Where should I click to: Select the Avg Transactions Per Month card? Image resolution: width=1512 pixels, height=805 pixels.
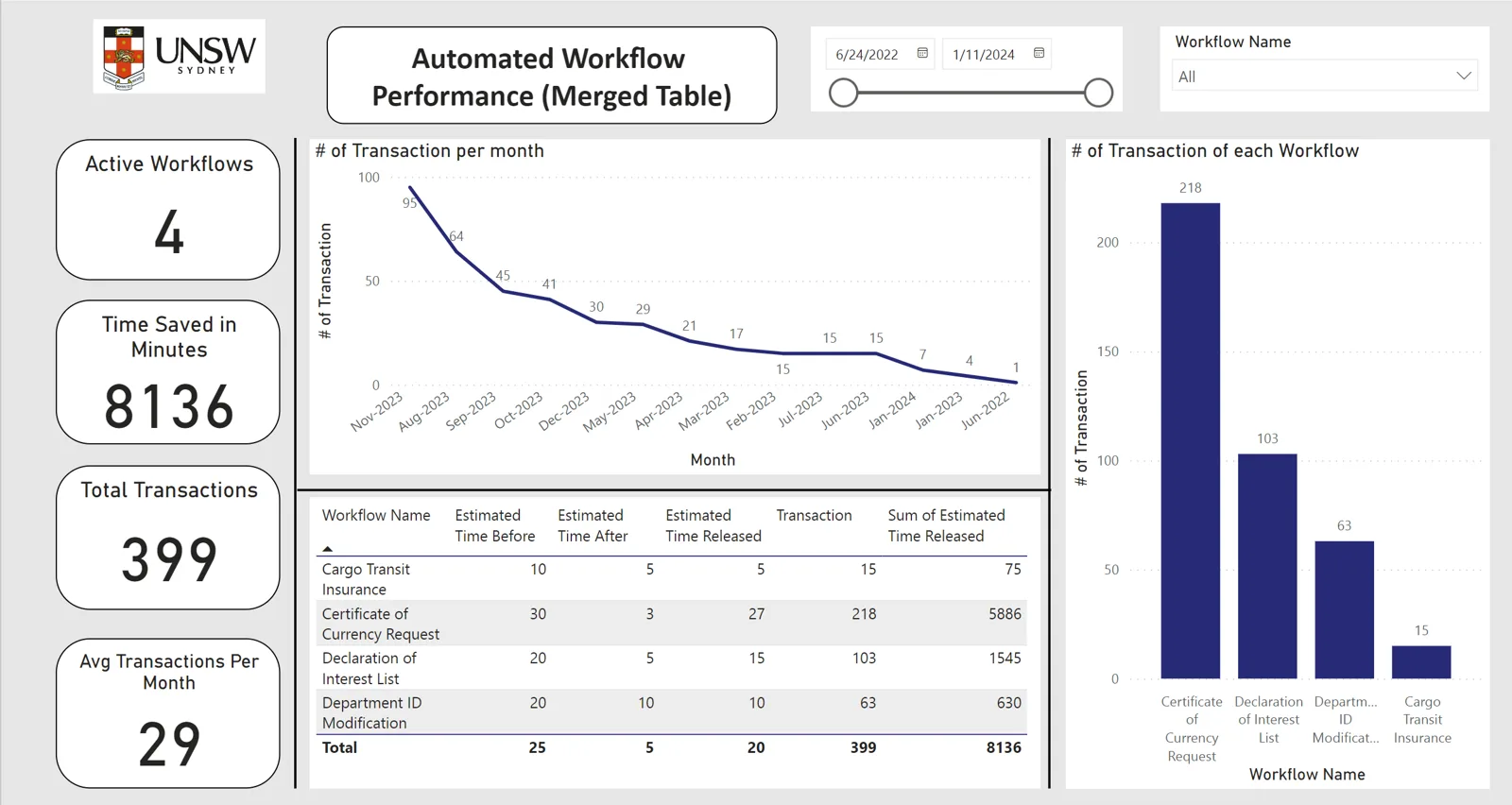click(x=168, y=713)
